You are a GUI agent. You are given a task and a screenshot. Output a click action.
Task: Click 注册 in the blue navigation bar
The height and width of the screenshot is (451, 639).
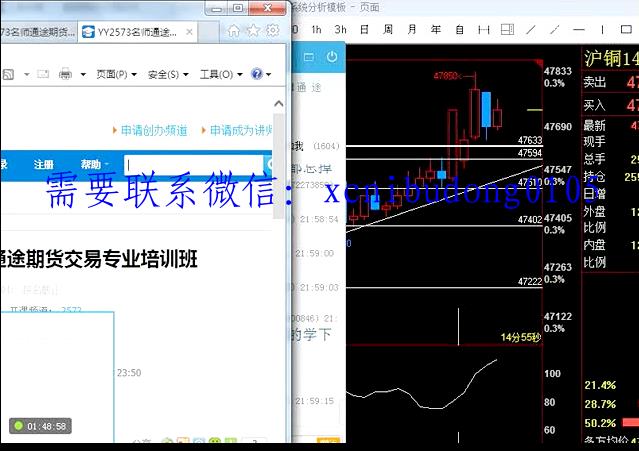pyautogui.click(x=44, y=165)
